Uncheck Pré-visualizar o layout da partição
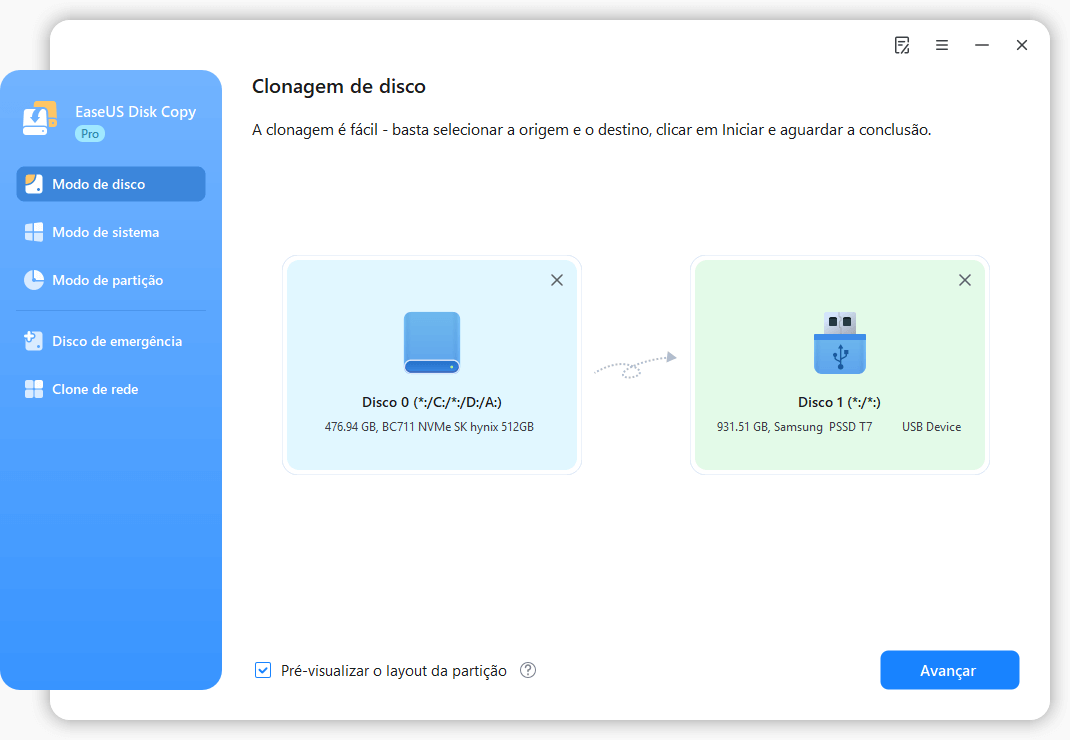The width and height of the screenshot is (1070, 740). (x=263, y=670)
